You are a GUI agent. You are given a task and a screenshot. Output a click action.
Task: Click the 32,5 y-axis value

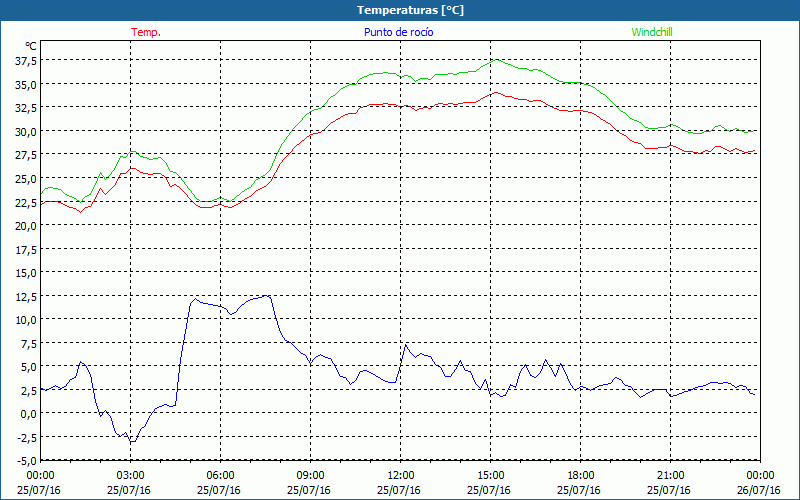coord(26,108)
